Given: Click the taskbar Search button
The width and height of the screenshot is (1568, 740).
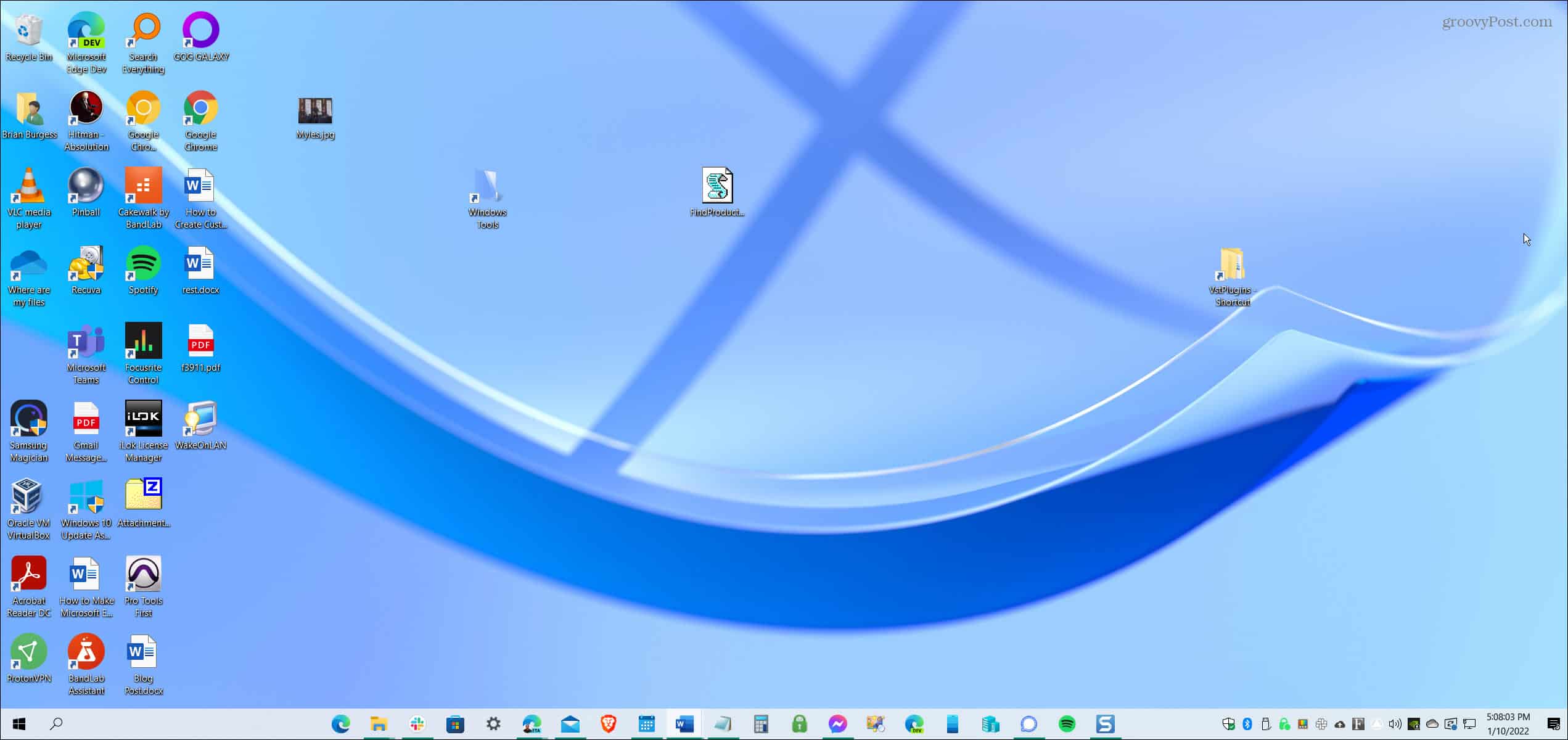Looking at the screenshot, I should tap(56, 723).
